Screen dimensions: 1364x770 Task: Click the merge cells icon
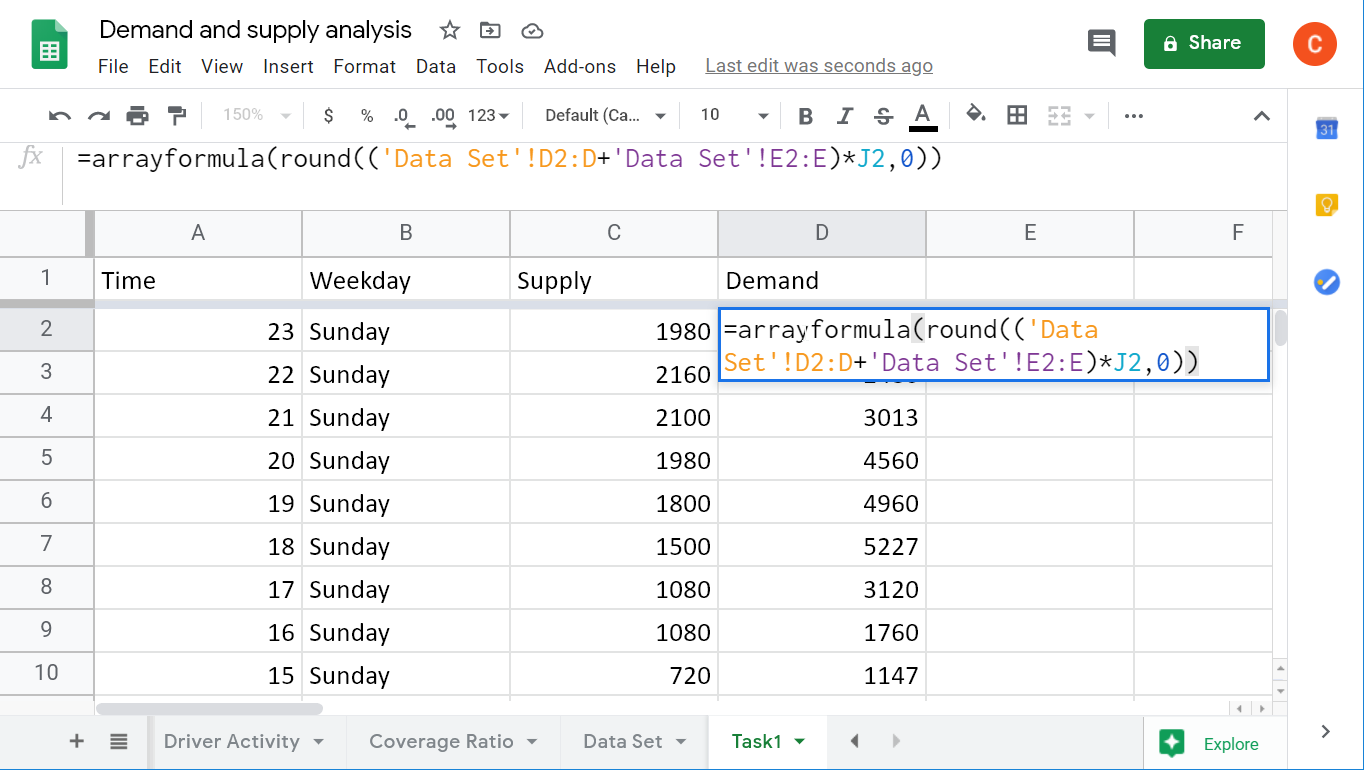[x=1058, y=116]
